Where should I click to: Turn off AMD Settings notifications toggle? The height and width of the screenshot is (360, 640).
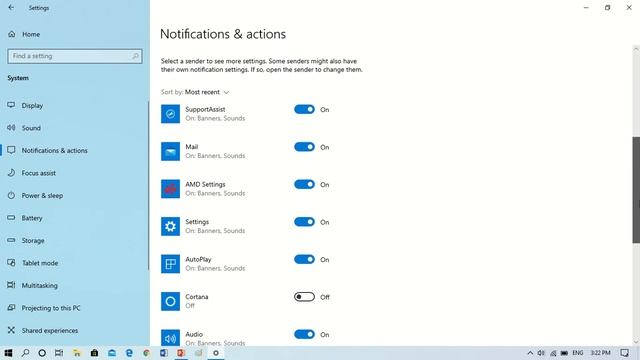[304, 184]
